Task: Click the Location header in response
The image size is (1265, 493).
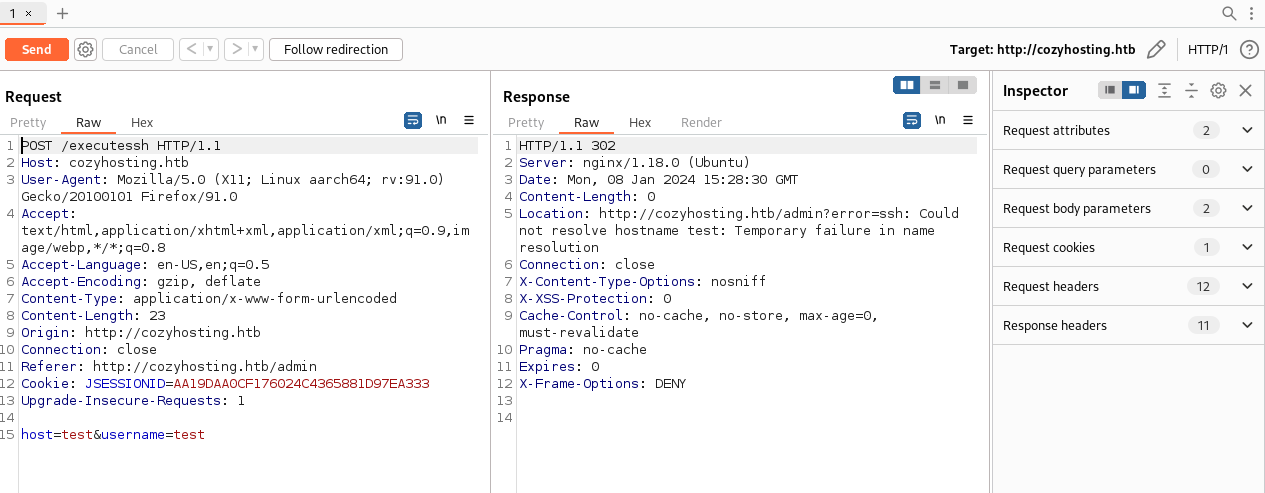Action: point(739,230)
